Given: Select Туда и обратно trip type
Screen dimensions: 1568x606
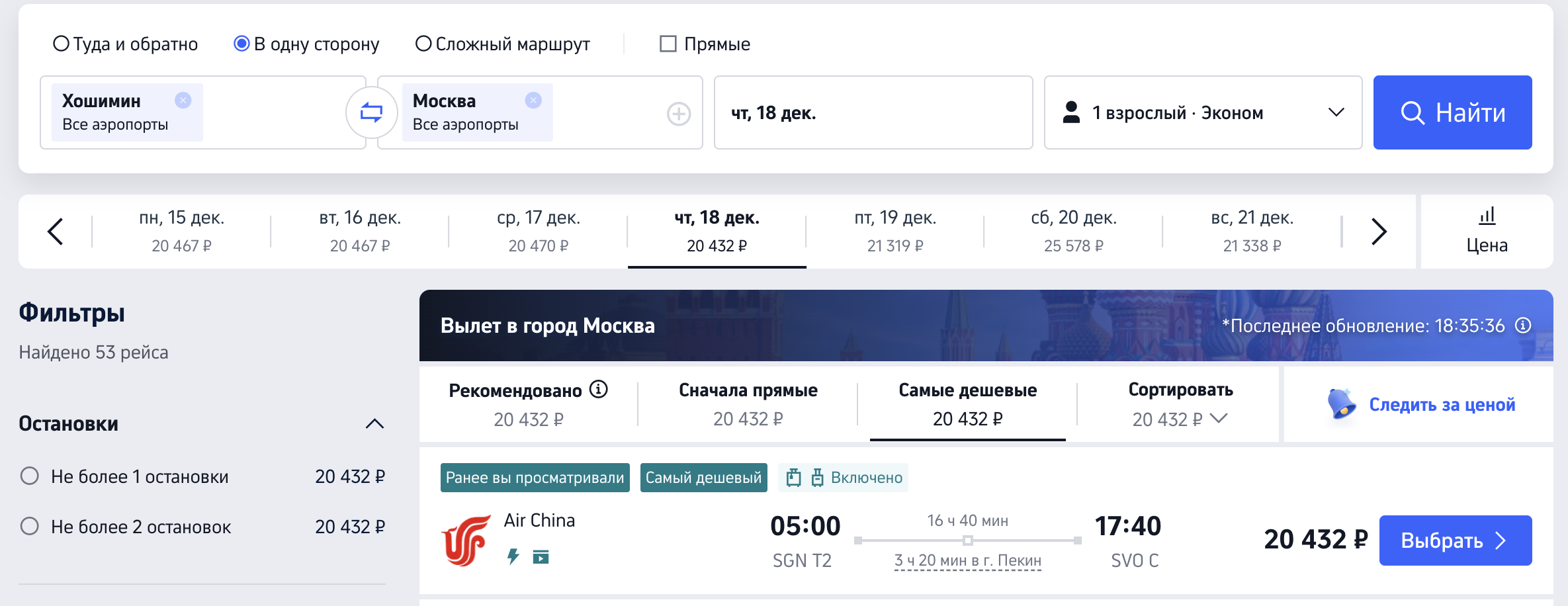Looking at the screenshot, I should coord(61,44).
